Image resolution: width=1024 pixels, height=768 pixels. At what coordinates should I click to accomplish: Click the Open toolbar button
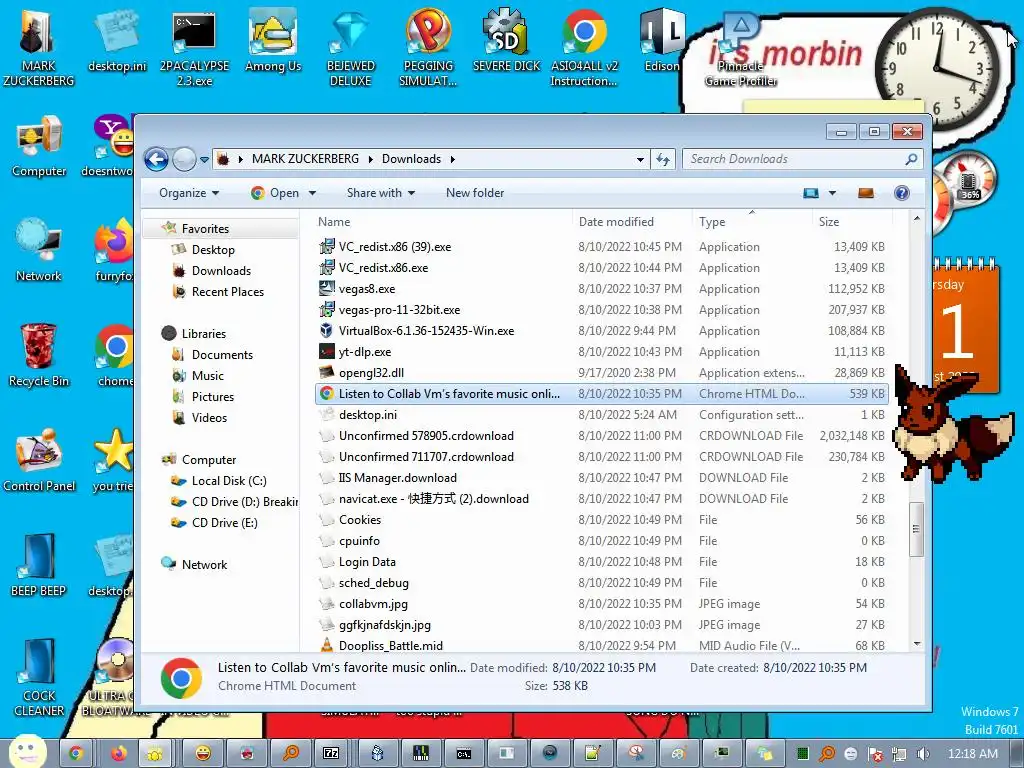tap(275, 193)
